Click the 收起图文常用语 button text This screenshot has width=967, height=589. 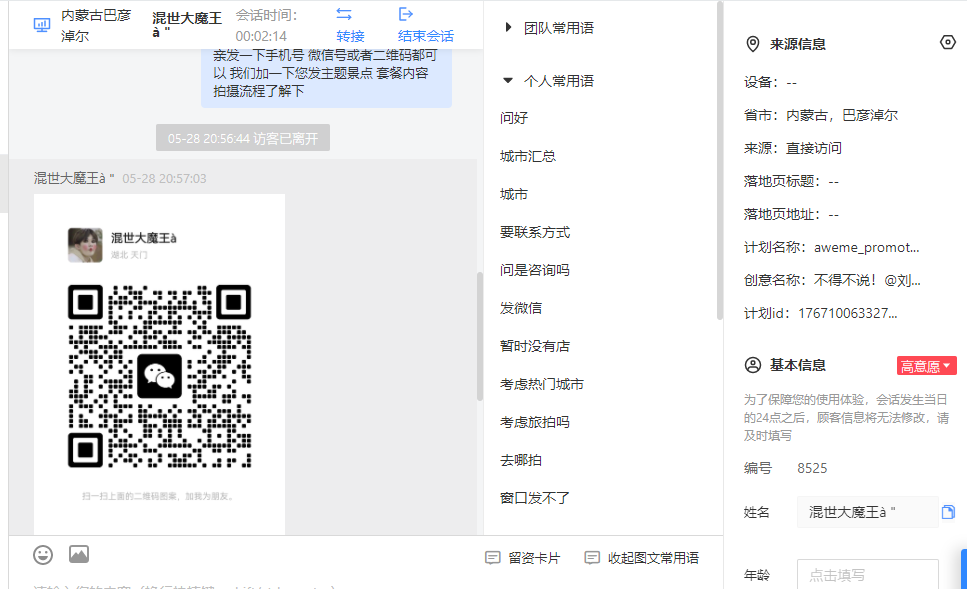(653, 558)
